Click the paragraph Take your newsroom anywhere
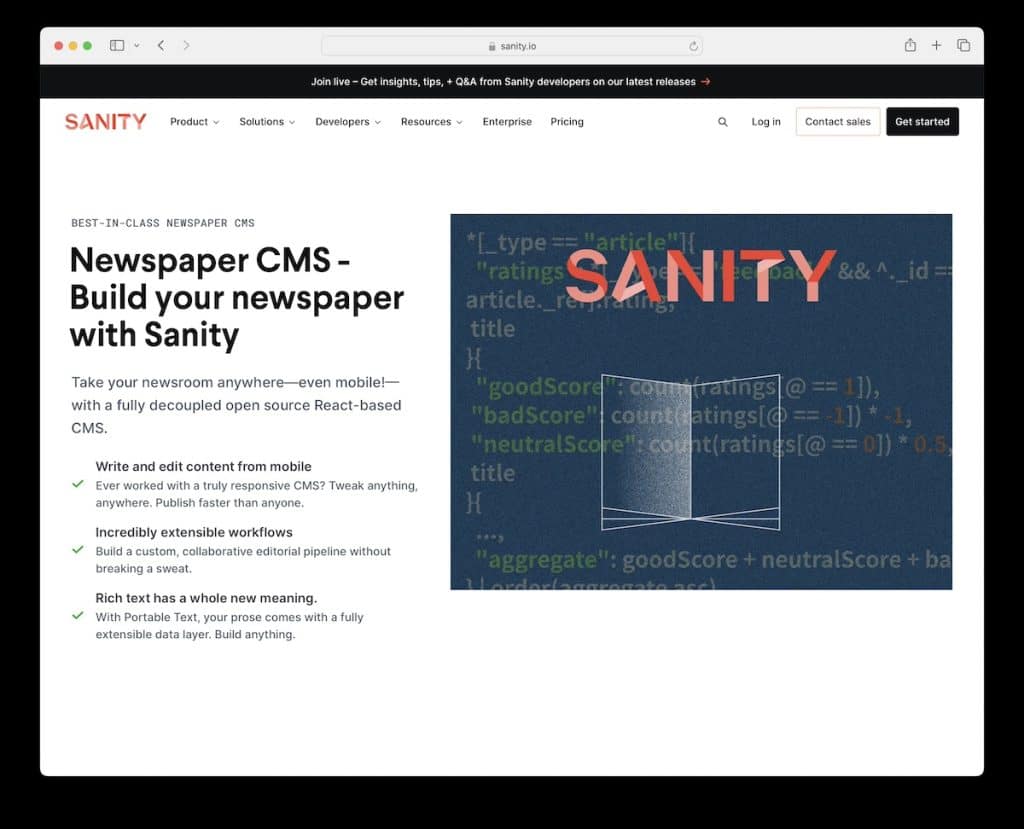Screen dimensions: 1024x829 [x=236, y=405]
